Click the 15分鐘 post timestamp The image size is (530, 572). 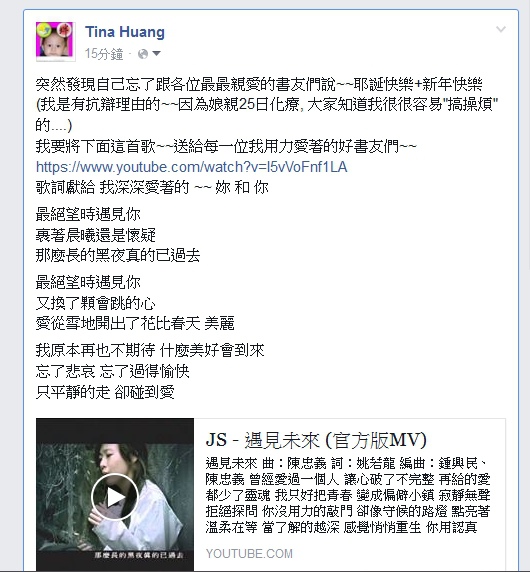point(104,54)
